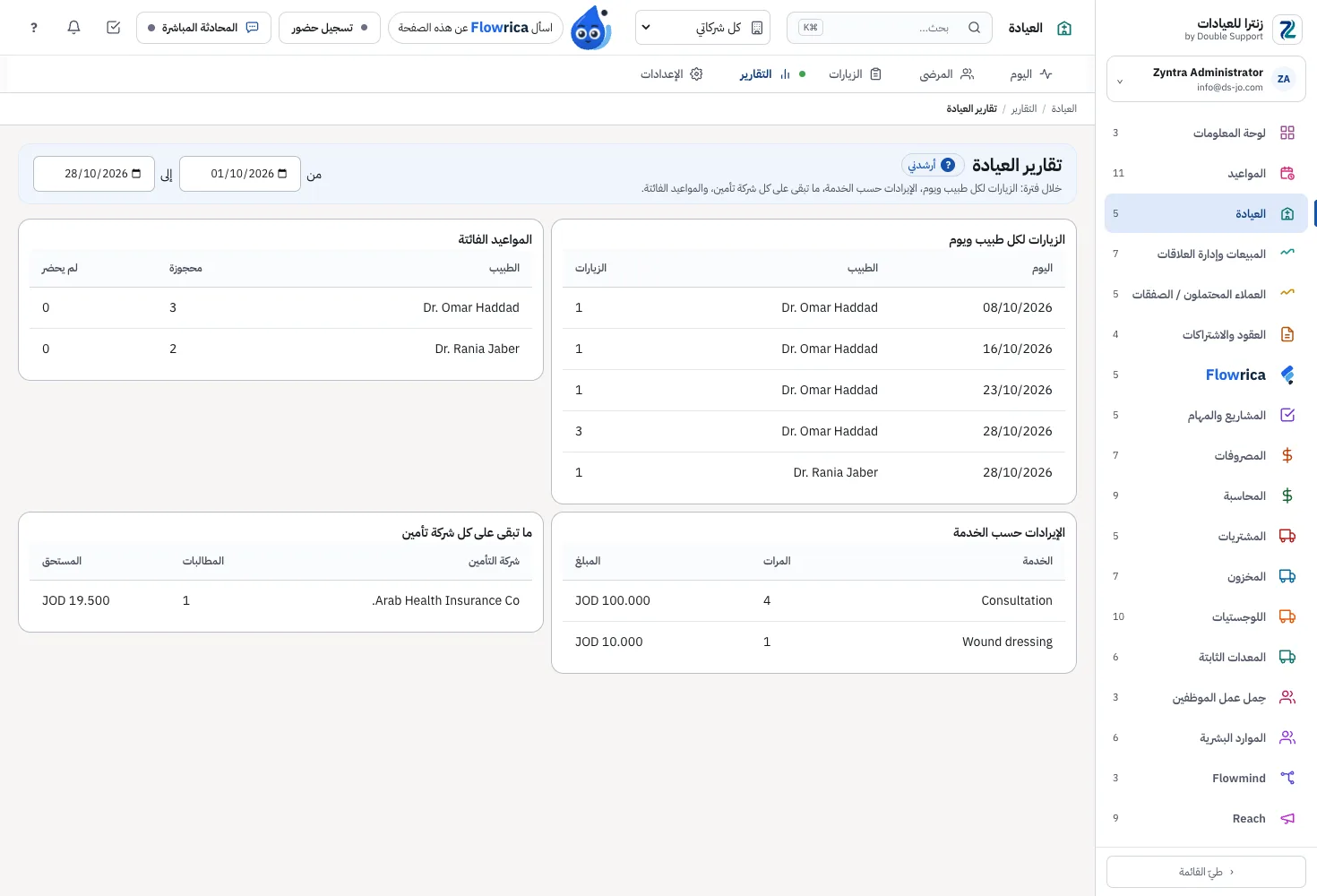The image size is (1317, 896).
Task: Click the Wound dressing service row
Action: pos(813,642)
